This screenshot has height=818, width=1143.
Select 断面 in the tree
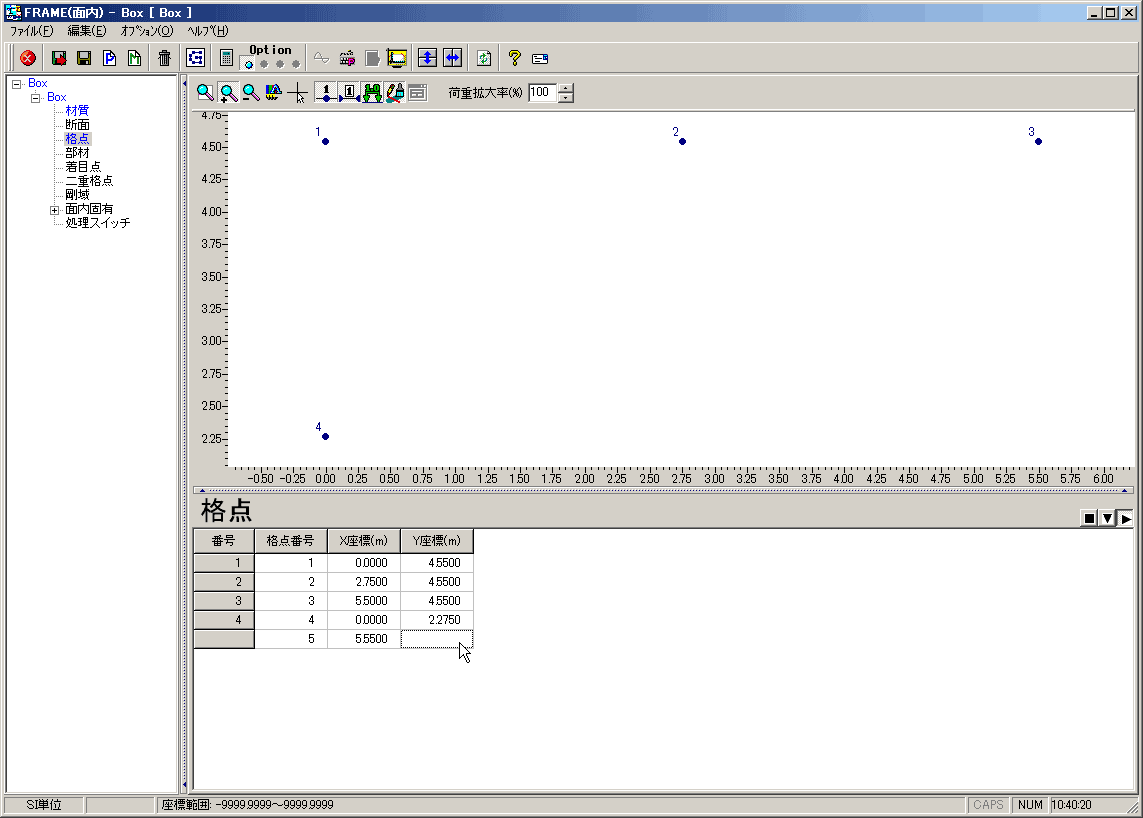pos(77,125)
